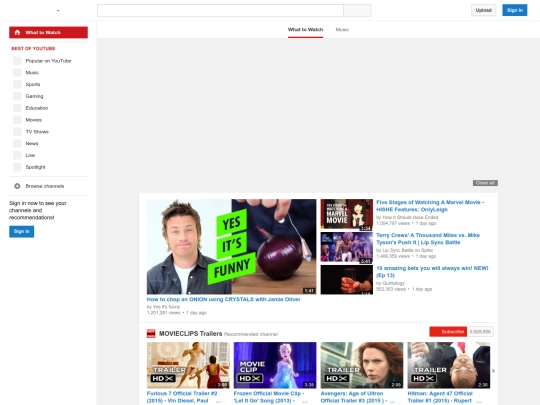Open 'How It Should Have Ended' channel link
The width and height of the screenshot is (540, 405).
coord(410,217)
